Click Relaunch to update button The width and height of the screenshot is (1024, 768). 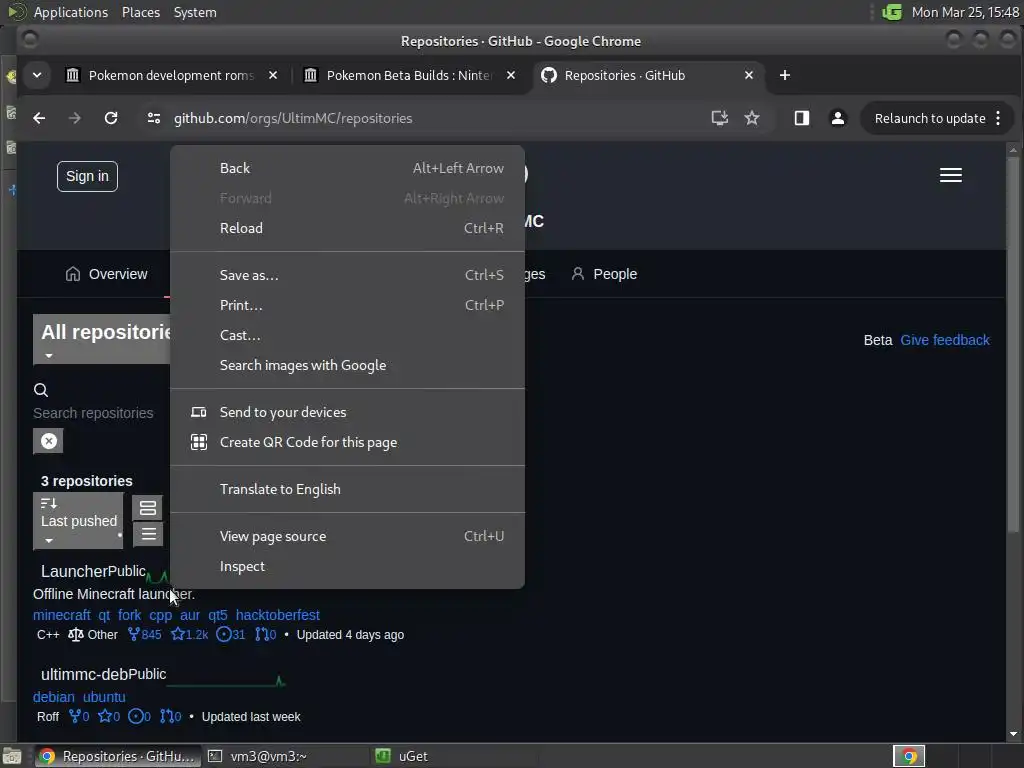[x=930, y=118]
